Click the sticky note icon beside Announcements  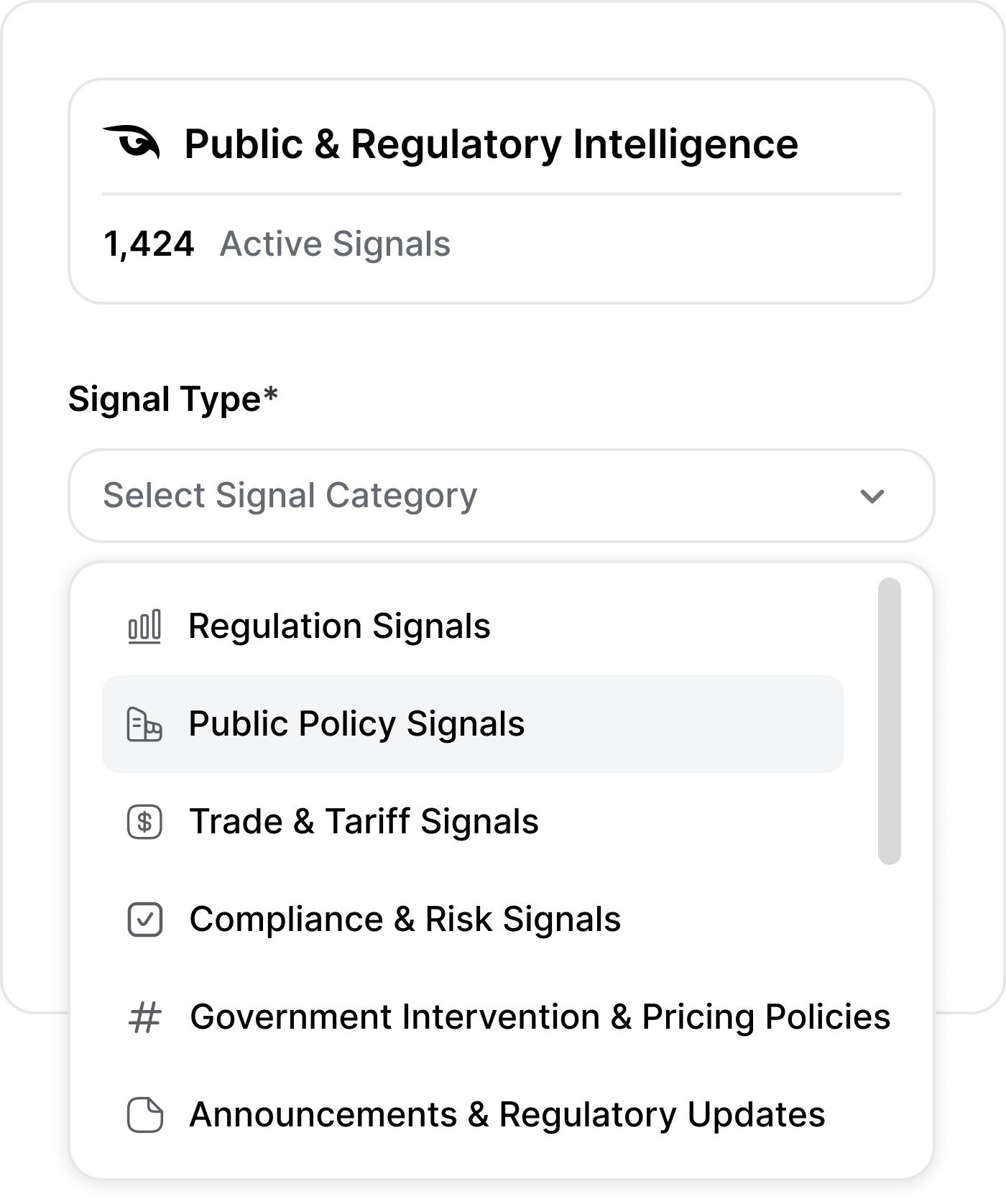144,1115
